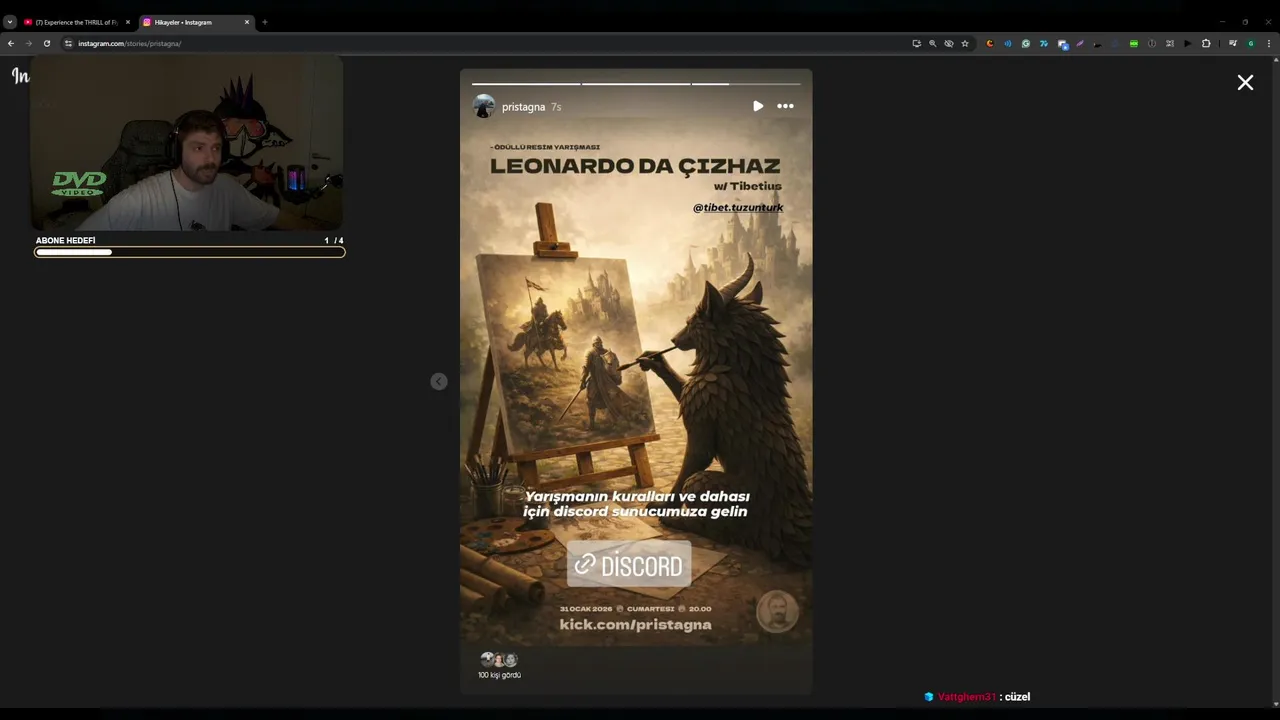Open the tab search dropdown
Screen dimensions: 1280x720
pos(10,22)
